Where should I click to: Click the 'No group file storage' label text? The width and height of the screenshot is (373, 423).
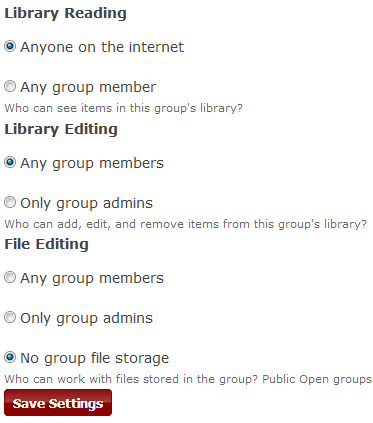[x=95, y=358]
